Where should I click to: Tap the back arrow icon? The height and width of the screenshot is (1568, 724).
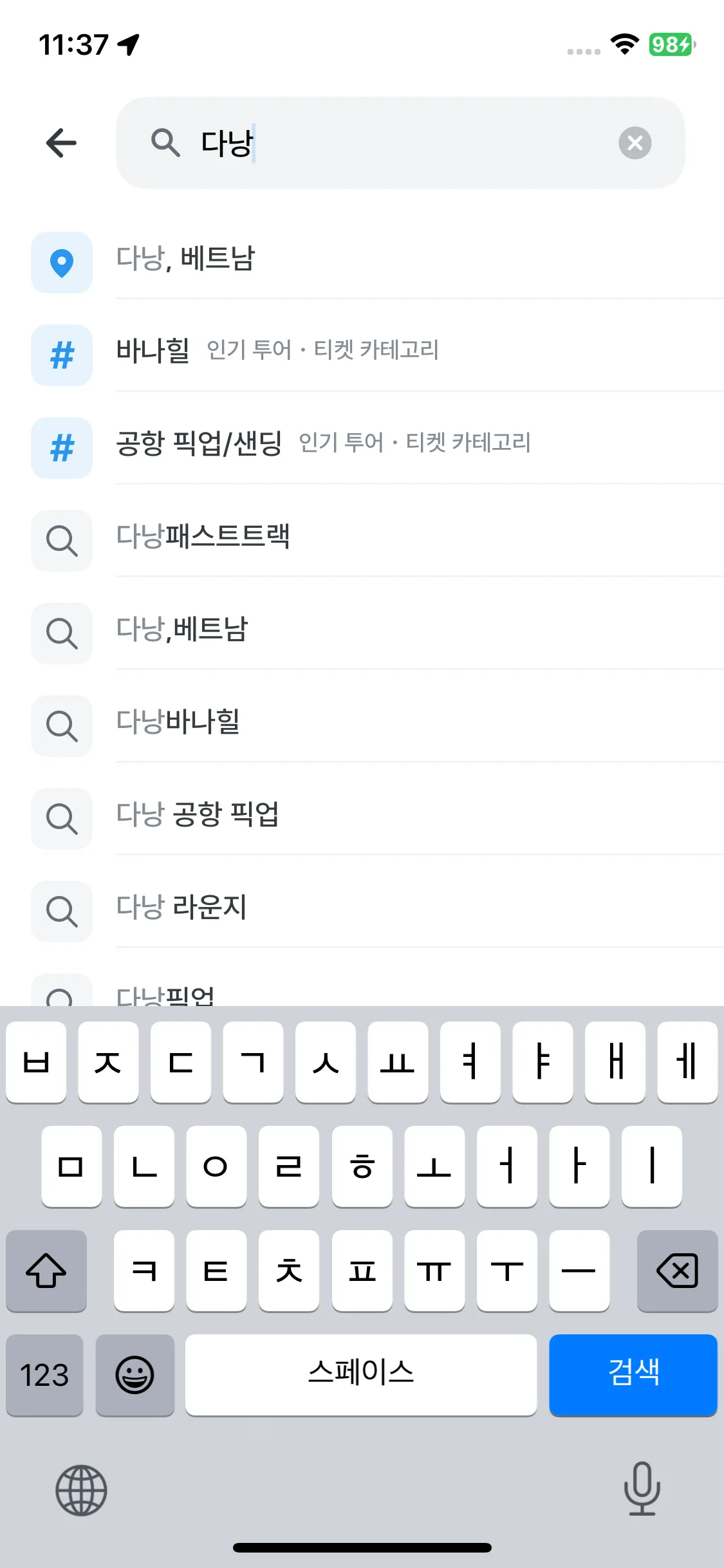click(62, 143)
